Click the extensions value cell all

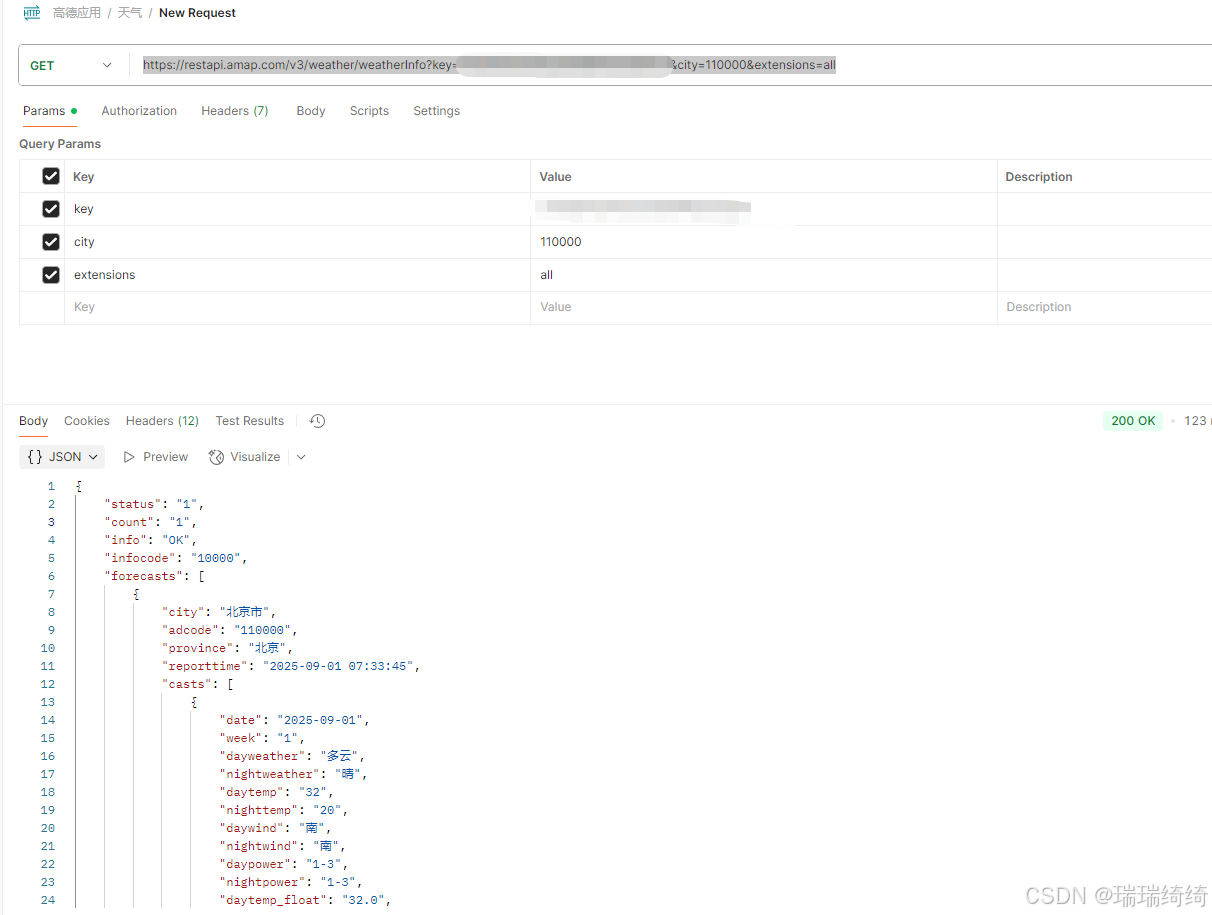click(763, 275)
